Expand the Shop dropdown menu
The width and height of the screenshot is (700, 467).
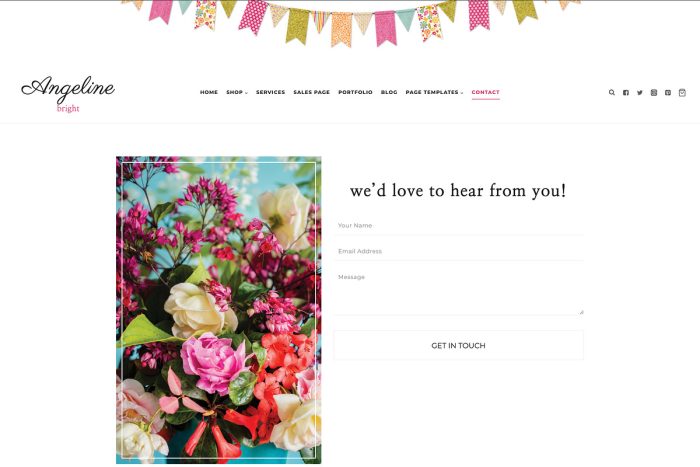(237, 92)
